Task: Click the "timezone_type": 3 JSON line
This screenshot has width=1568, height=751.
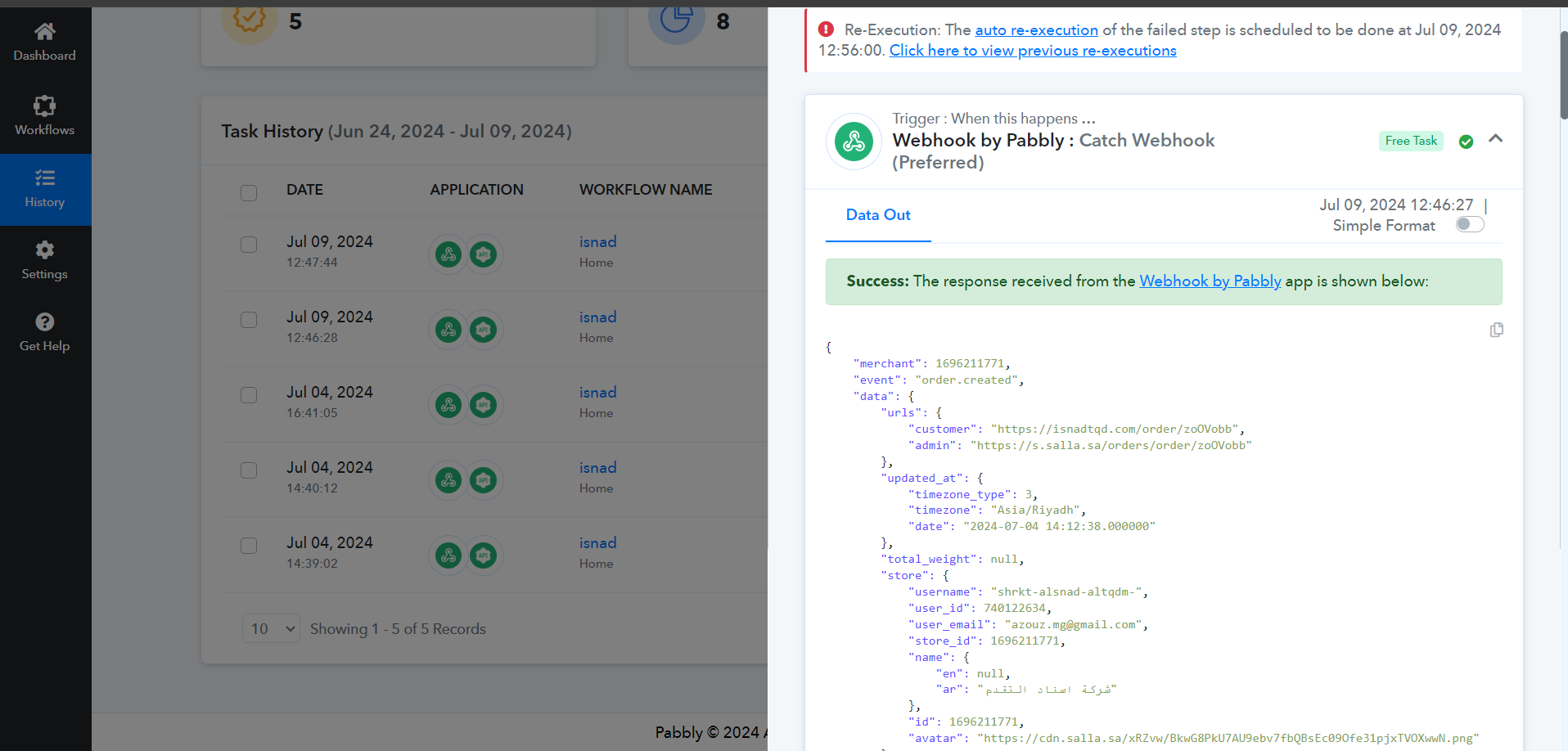Action: [x=973, y=495]
